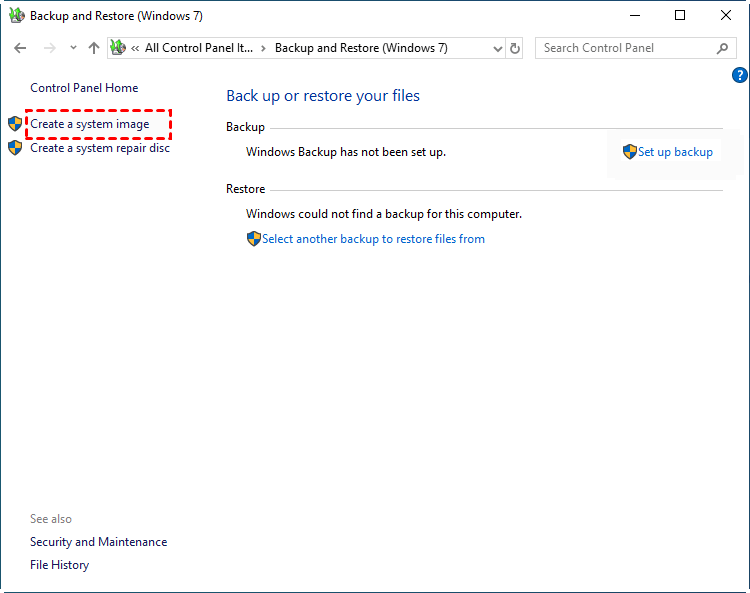Viewport: 750px width, 593px height.
Task: Open Security and Maintenance under See also
Action: point(98,542)
